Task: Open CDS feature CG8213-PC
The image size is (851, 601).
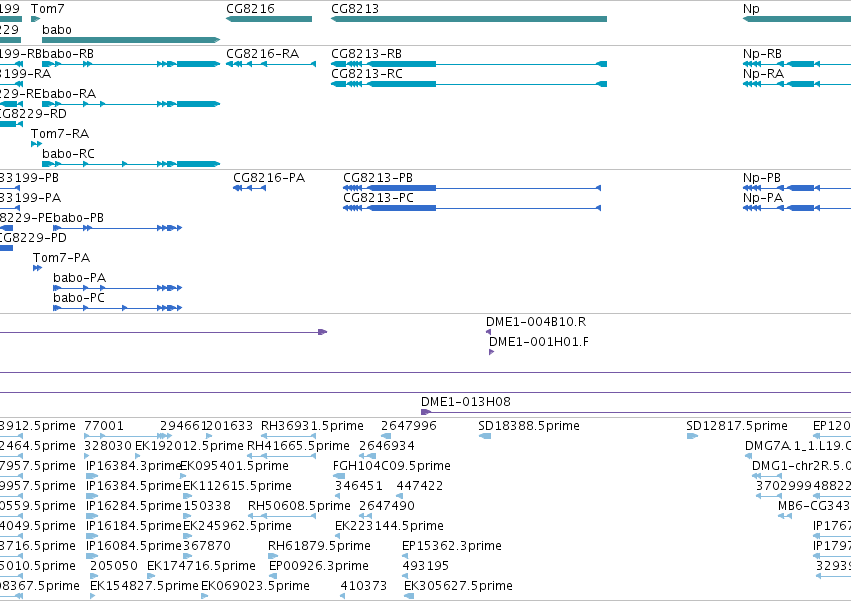Action: coord(472,208)
